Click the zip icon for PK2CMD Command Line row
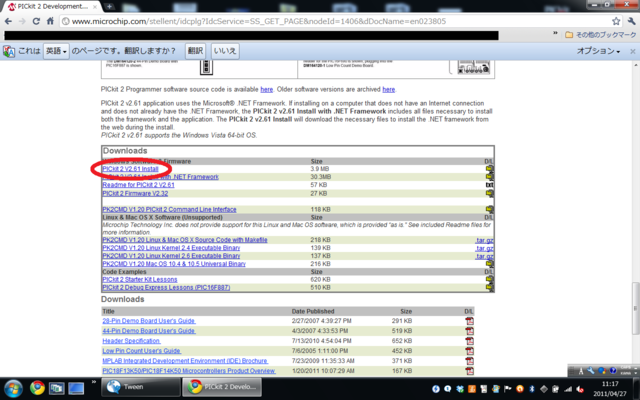Viewport: 640px width, 400px height. 489,209
